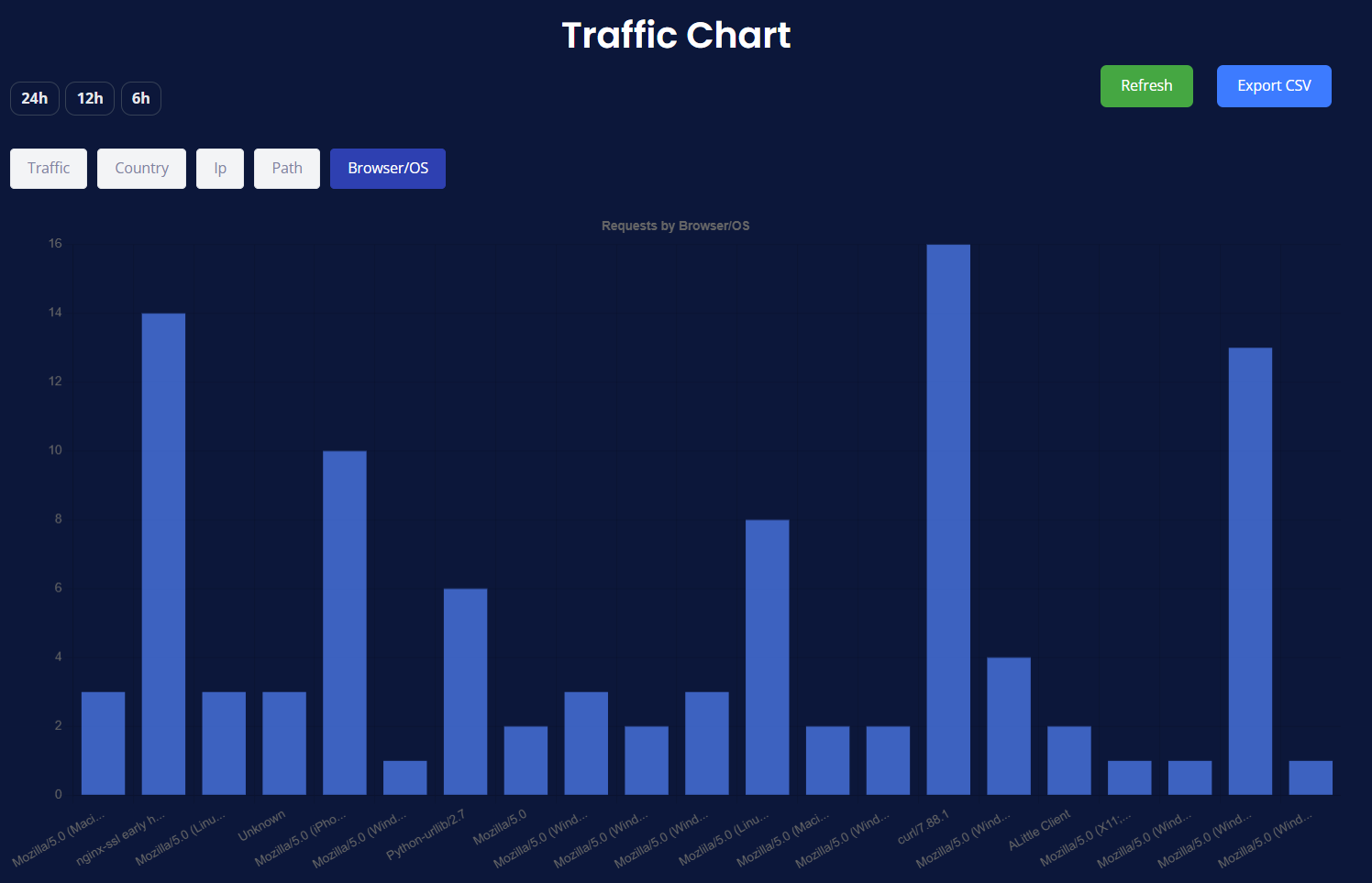Open the Path view tab
The width and height of the screenshot is (1372, 883).
pyautogui.click(x=286, y=168)
